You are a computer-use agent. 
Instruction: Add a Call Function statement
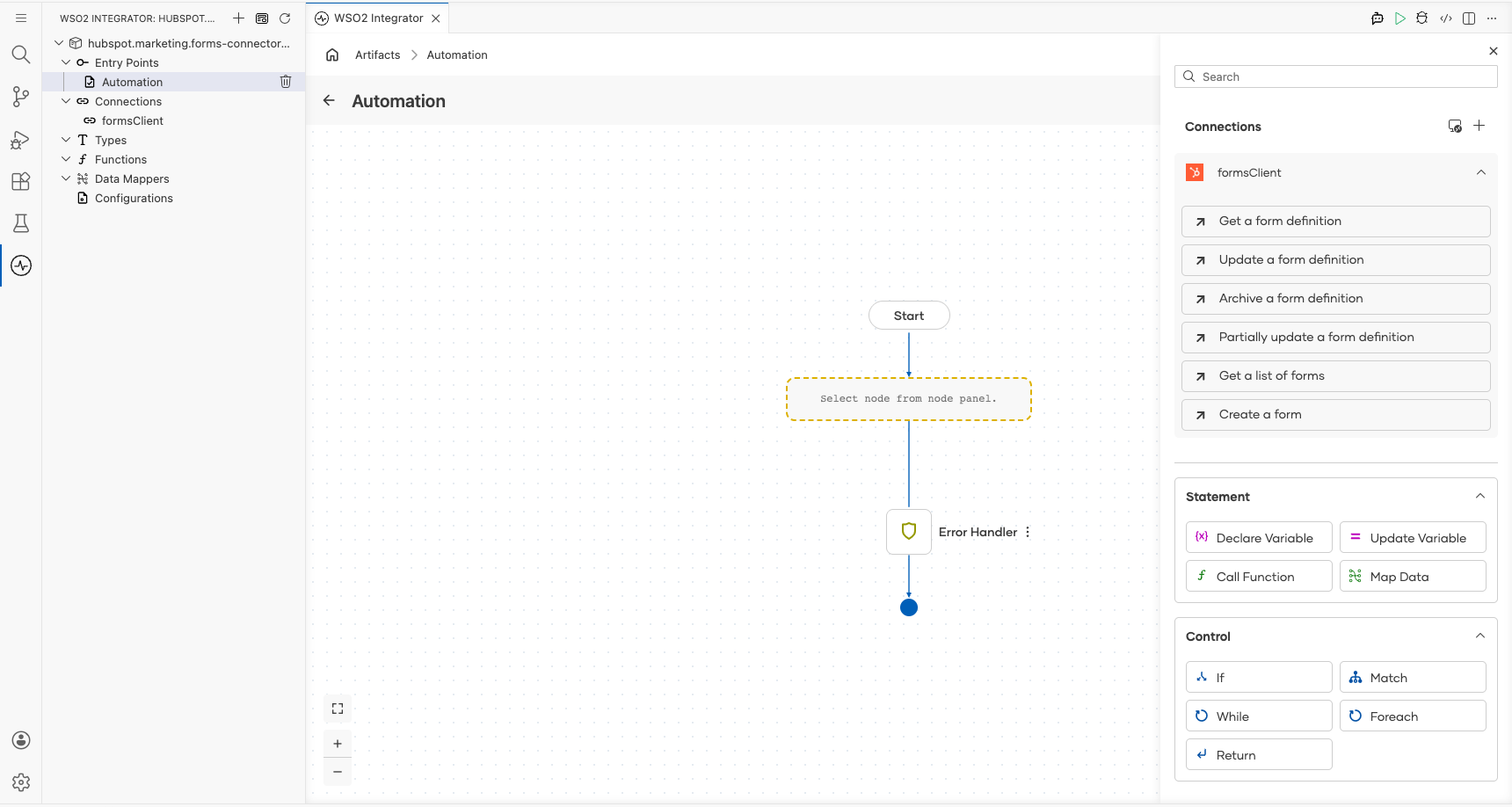point(1259,576)
